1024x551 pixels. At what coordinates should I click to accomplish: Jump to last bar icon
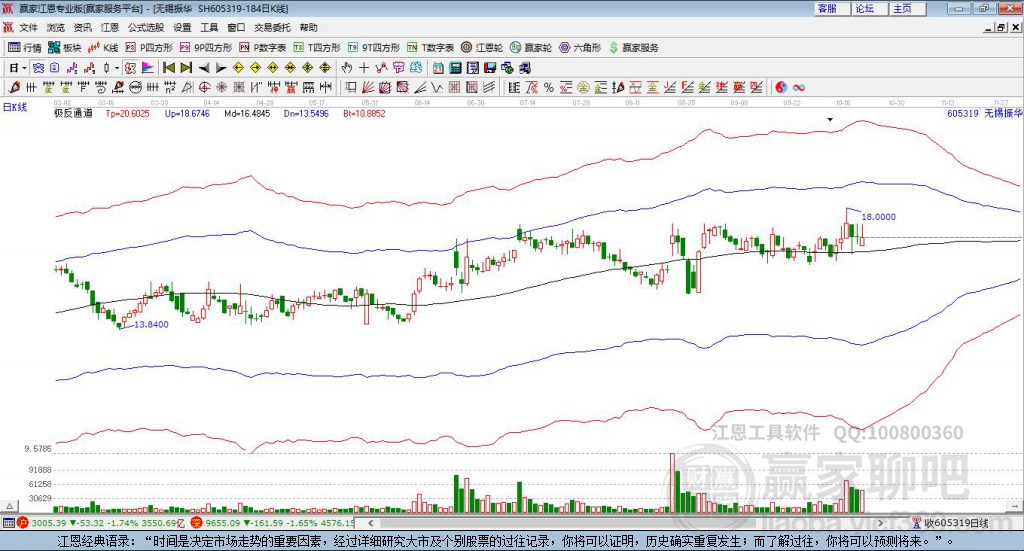pyautogui.click(x=186, y=68)
